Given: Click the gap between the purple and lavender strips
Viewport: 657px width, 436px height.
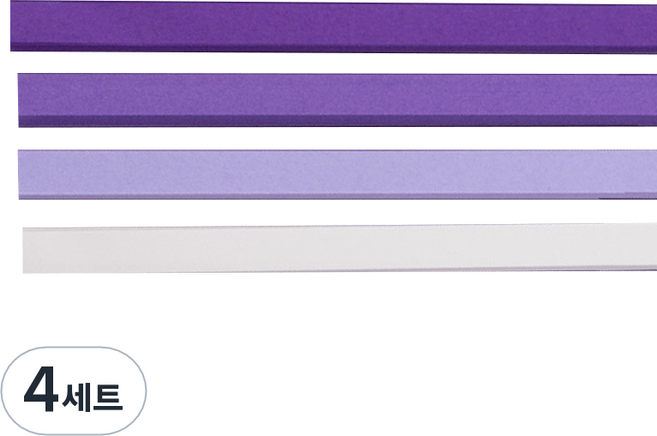Looking at the screenshot, I should pos(335,139).
